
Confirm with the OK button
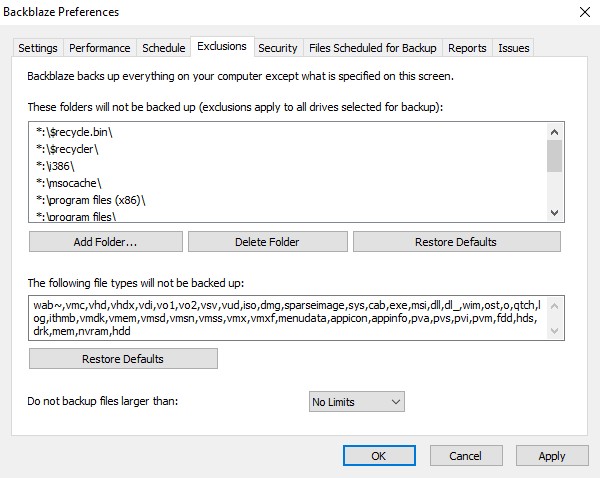tap(379, 456)
